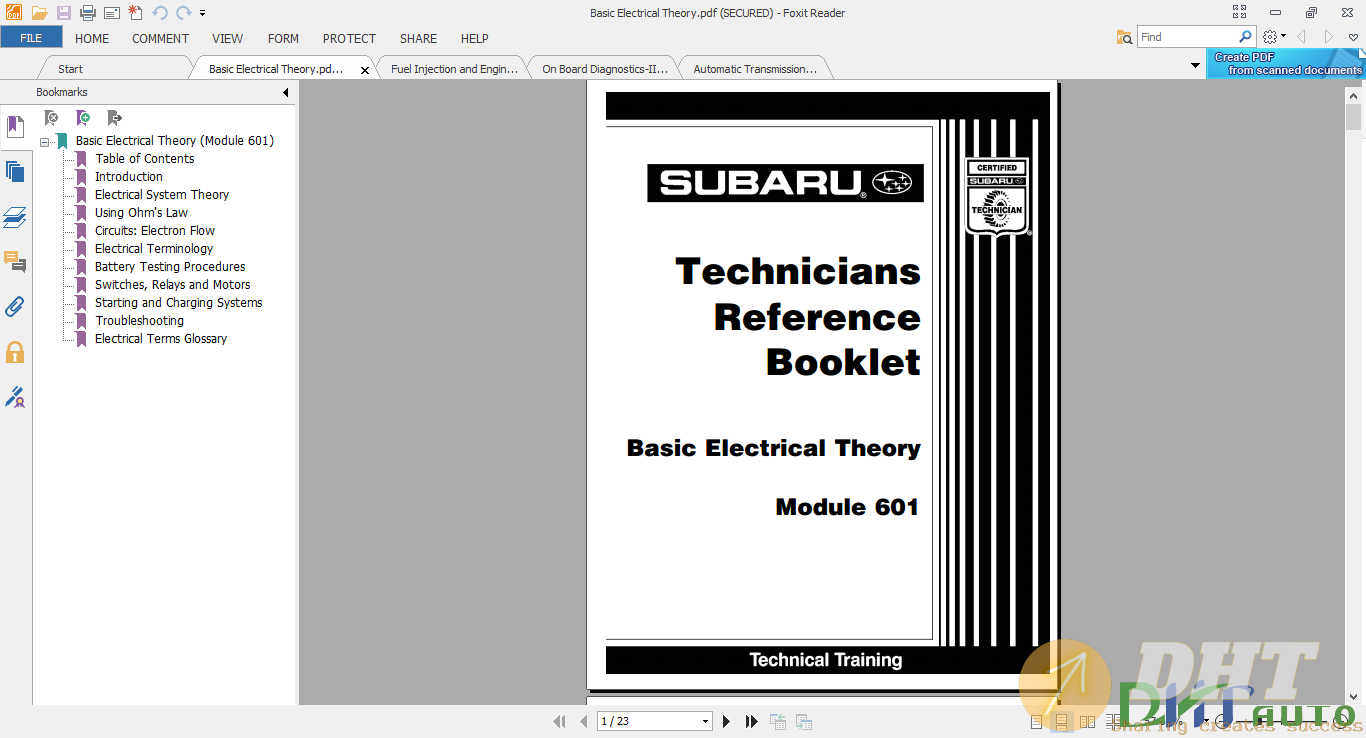Image resolution: width=1366 pixels, height=738 pixels.
Task: Go to Circuits: Electron Flow bookmark
Action: (155, 231)
